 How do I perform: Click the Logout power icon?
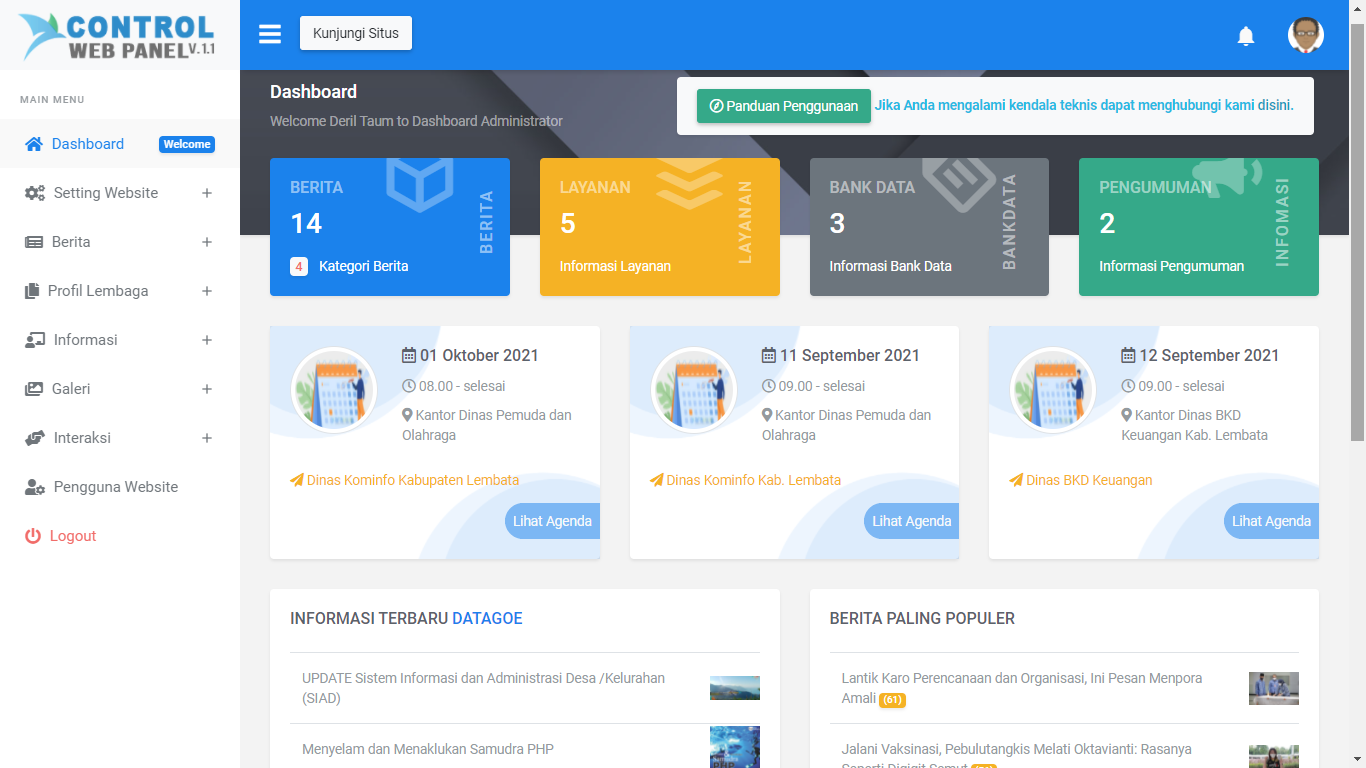[x=29, y=536]
